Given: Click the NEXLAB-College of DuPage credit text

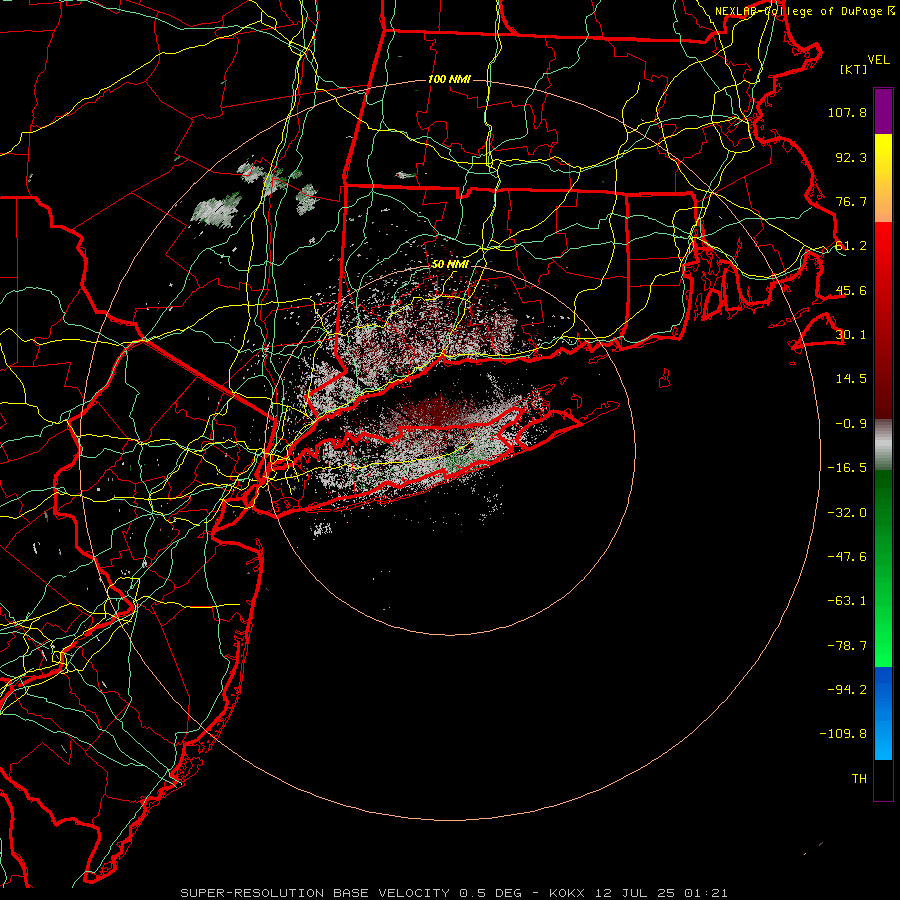Looking at the screenshot, I should (x=805, y=11).
